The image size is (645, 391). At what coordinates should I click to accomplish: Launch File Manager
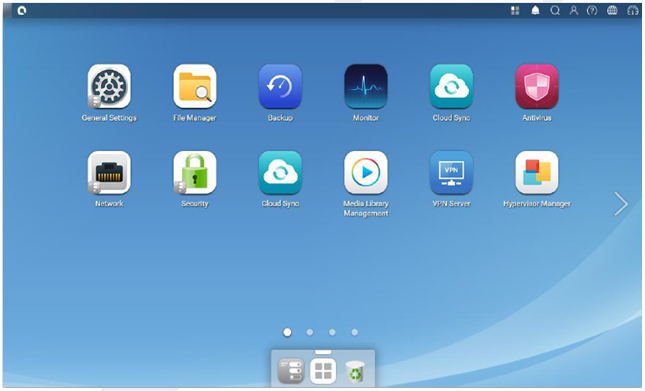click(x=195, y=86)
